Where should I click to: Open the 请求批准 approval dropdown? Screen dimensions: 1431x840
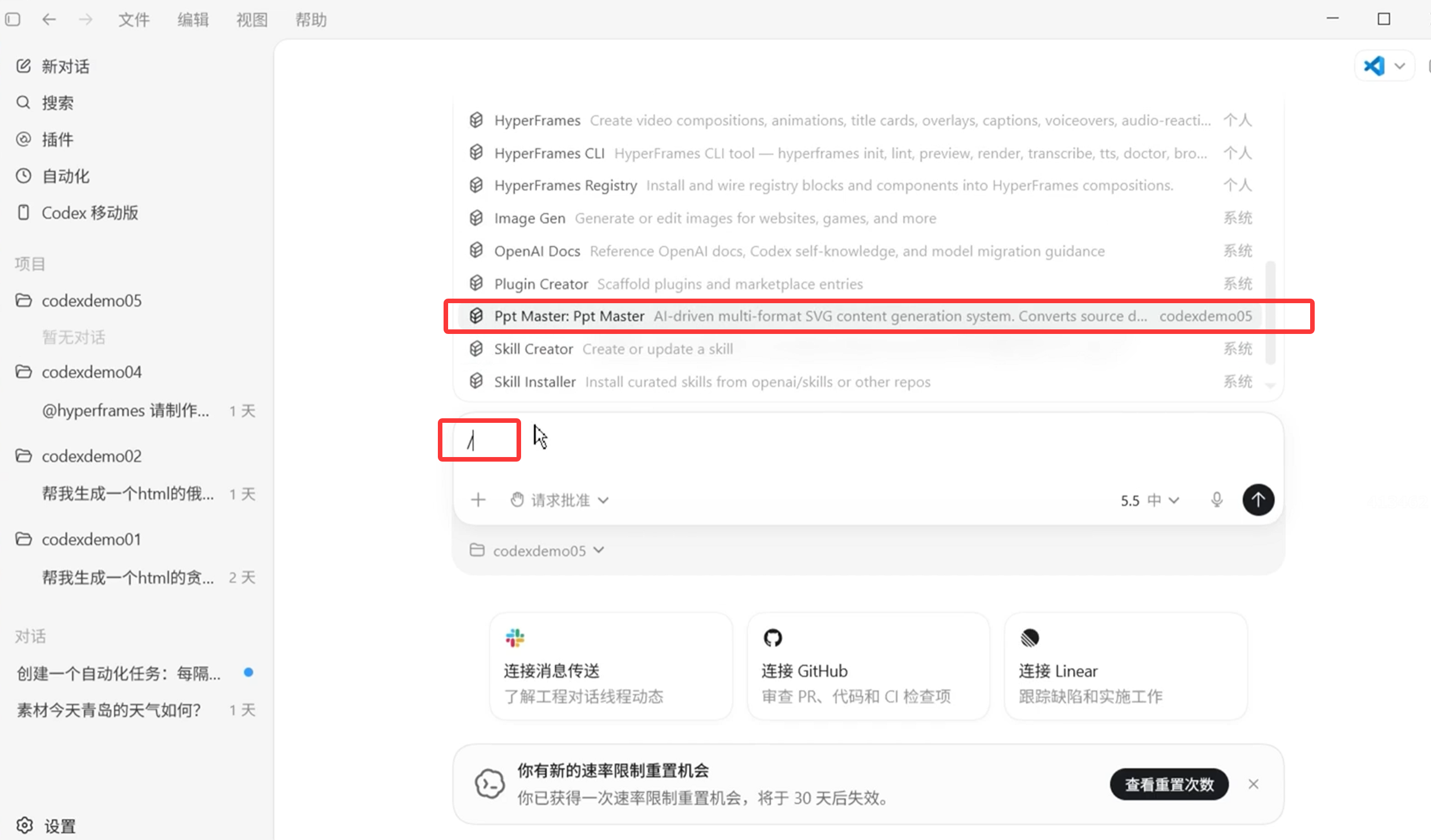point(560,500)
